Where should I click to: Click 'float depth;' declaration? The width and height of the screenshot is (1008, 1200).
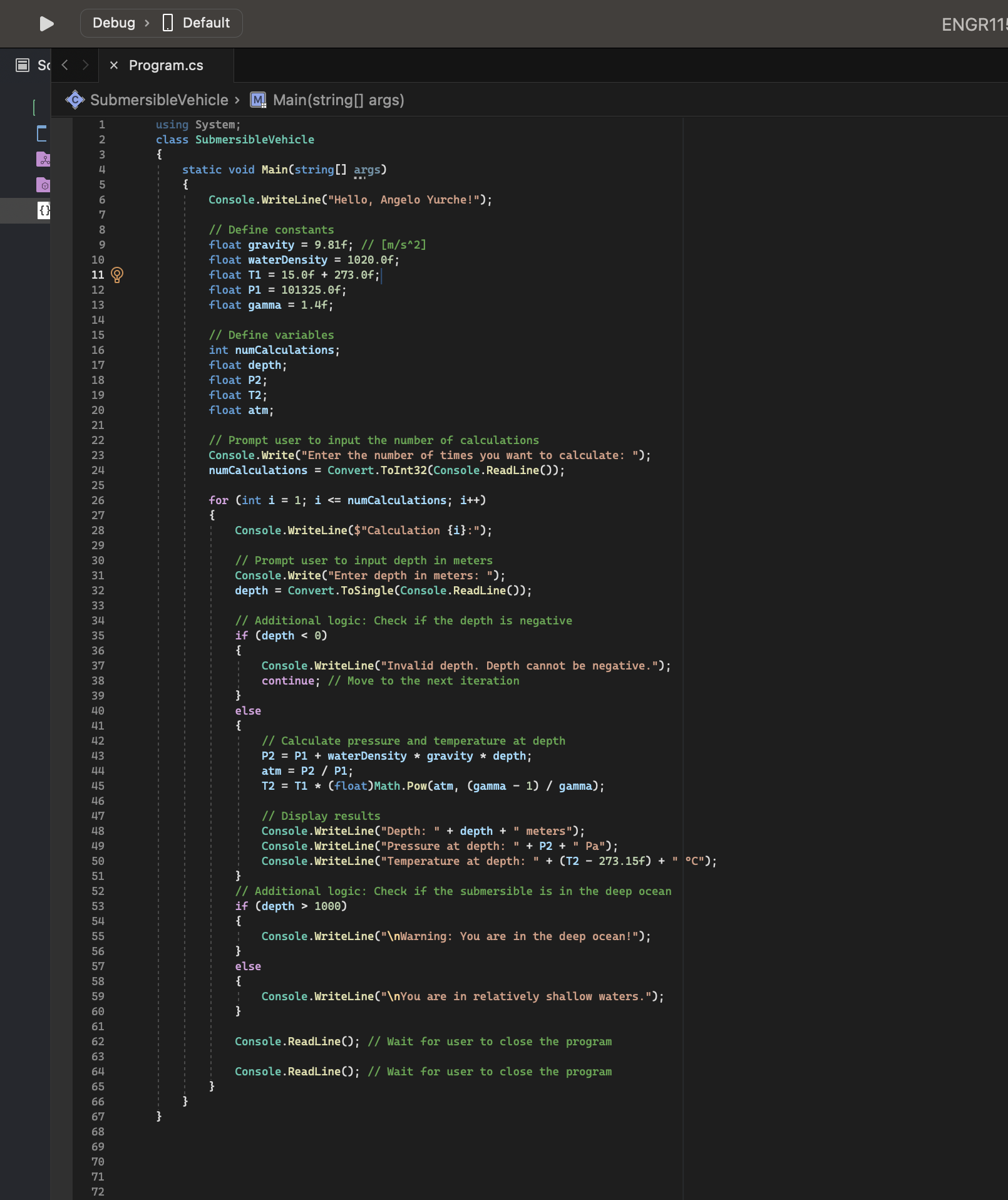pyautogui.click(x=248, y=365)
